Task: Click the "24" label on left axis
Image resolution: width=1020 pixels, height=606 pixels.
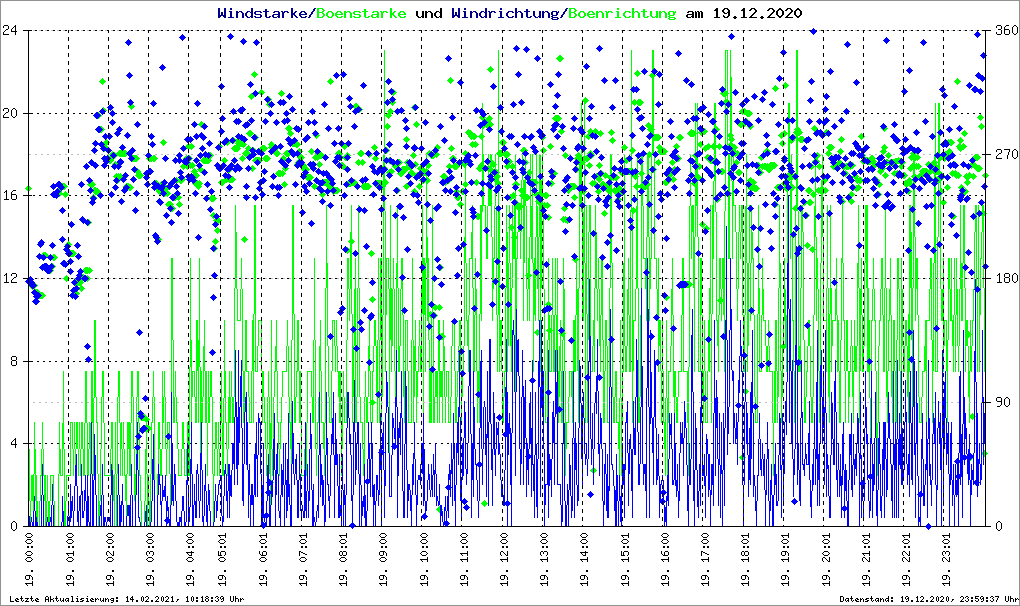Action: tap(12, 31)
